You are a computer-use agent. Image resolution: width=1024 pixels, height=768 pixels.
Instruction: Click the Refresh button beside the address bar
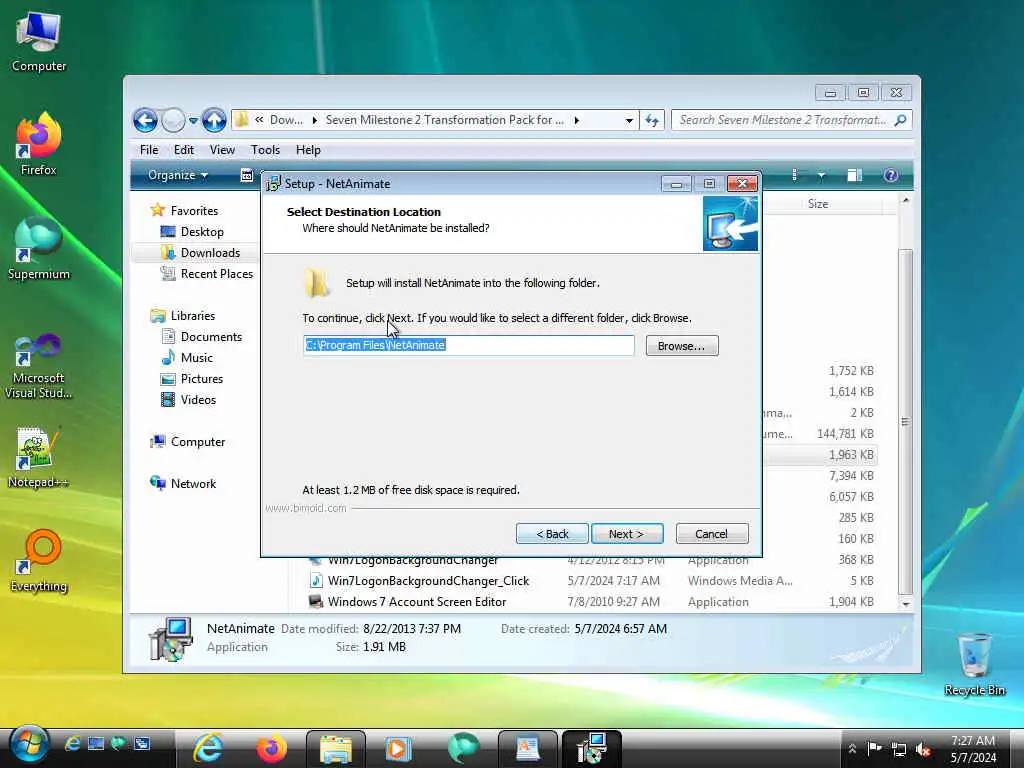coord(652,120)
